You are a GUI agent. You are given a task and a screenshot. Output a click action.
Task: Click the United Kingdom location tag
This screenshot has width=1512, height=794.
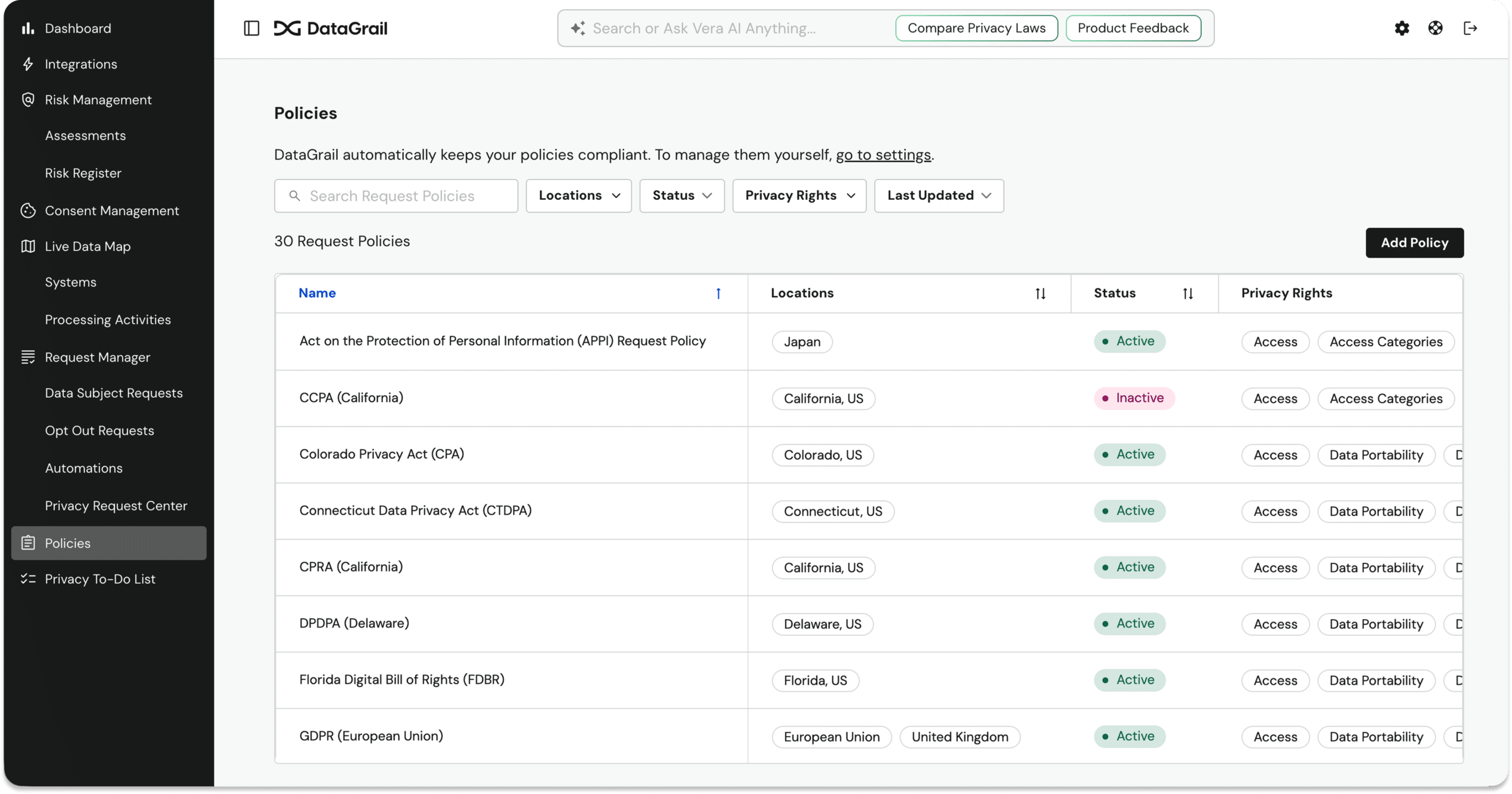tap(960, 737)
